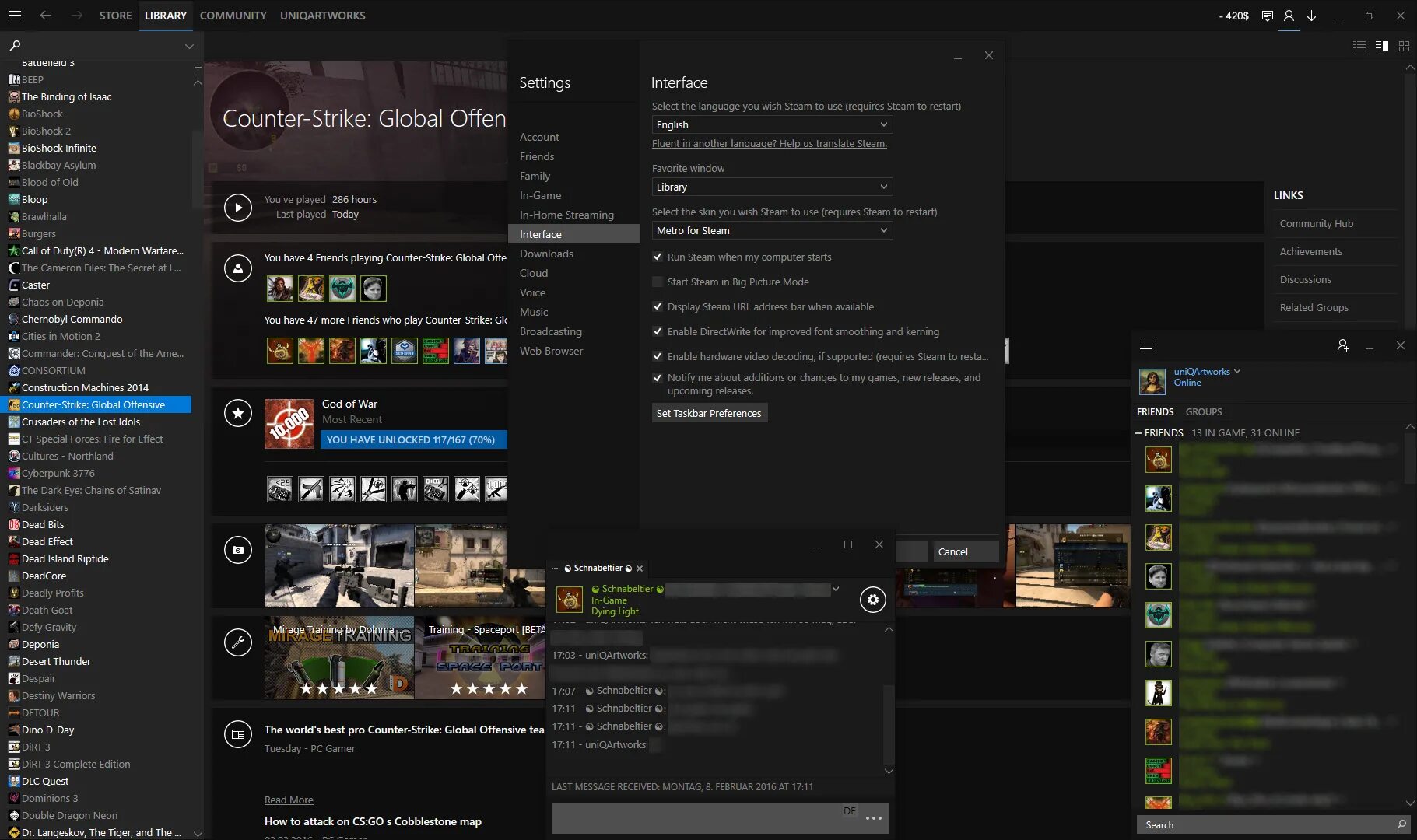Close the Schnabeltier chat tab

tap(640, 569)
